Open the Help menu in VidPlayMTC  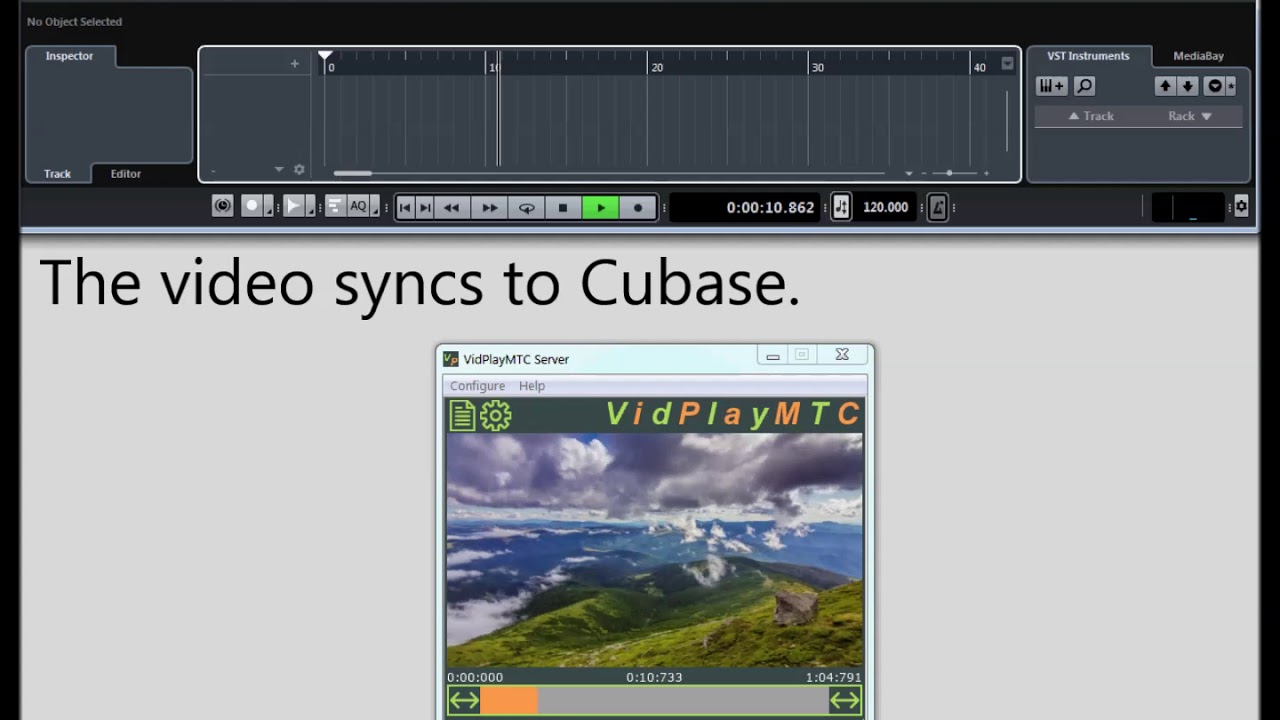532,386
